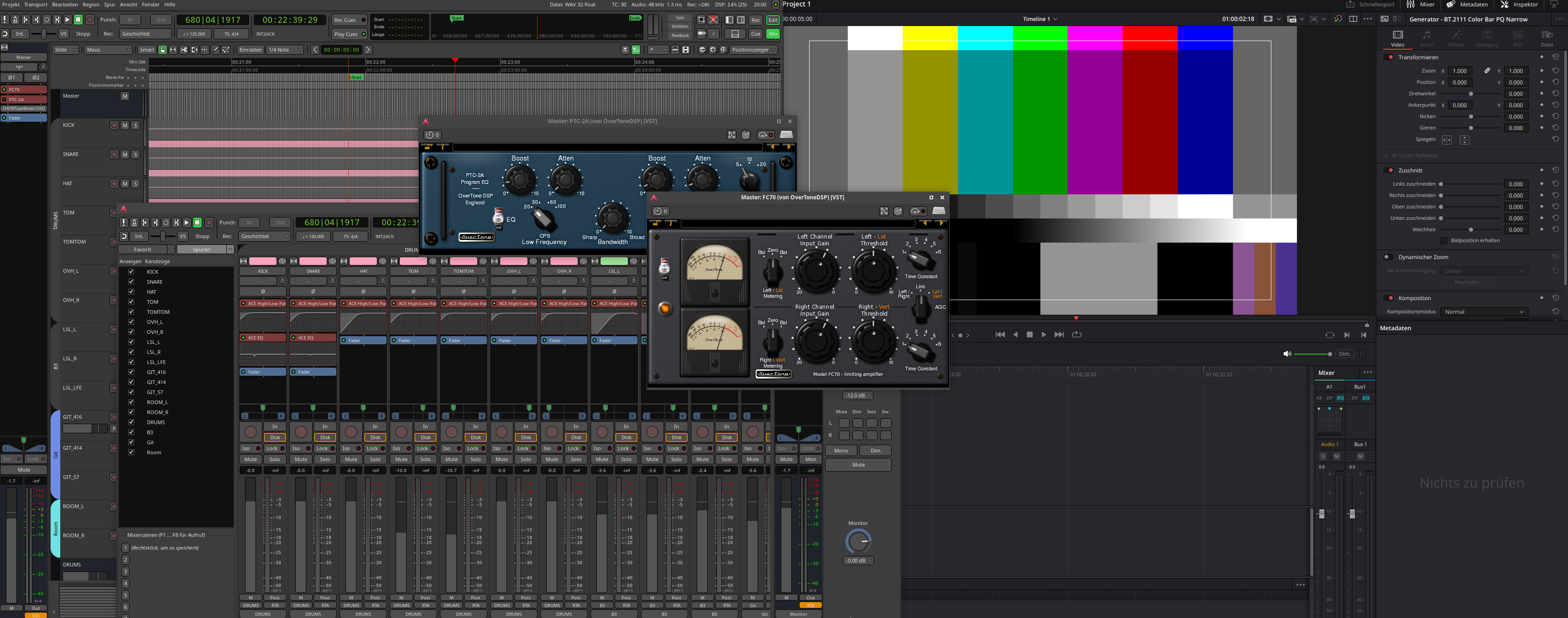Click Mono in the monitor section

tap(841, 451)
